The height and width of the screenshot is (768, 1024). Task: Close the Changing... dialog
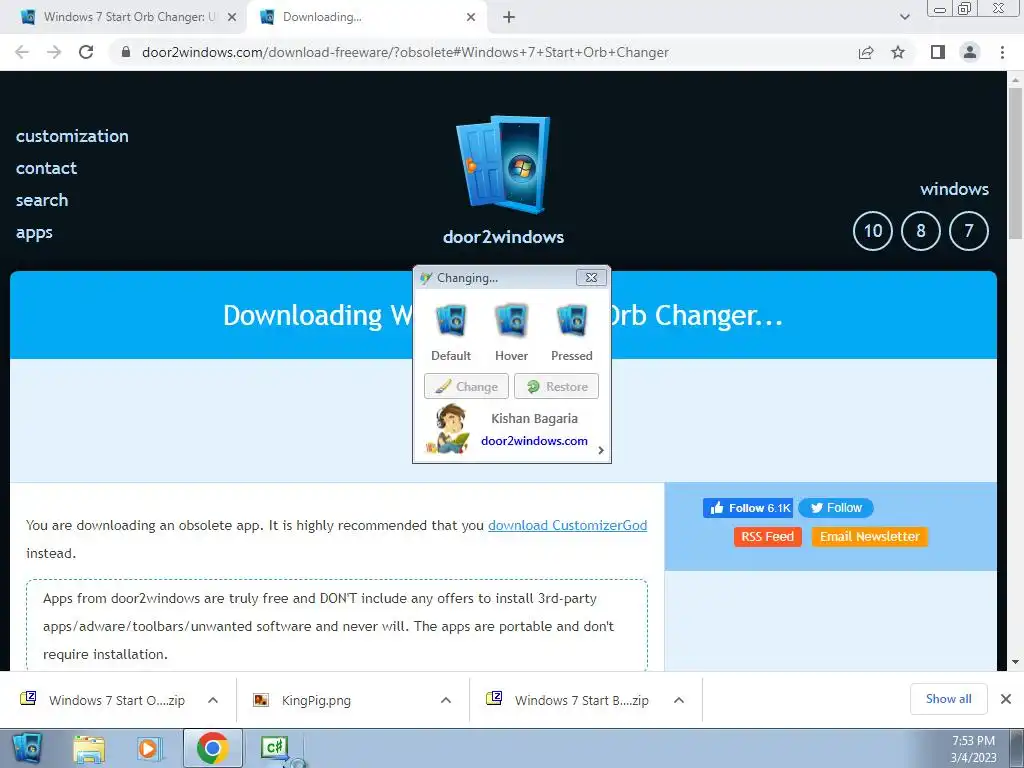pos(591,278)
